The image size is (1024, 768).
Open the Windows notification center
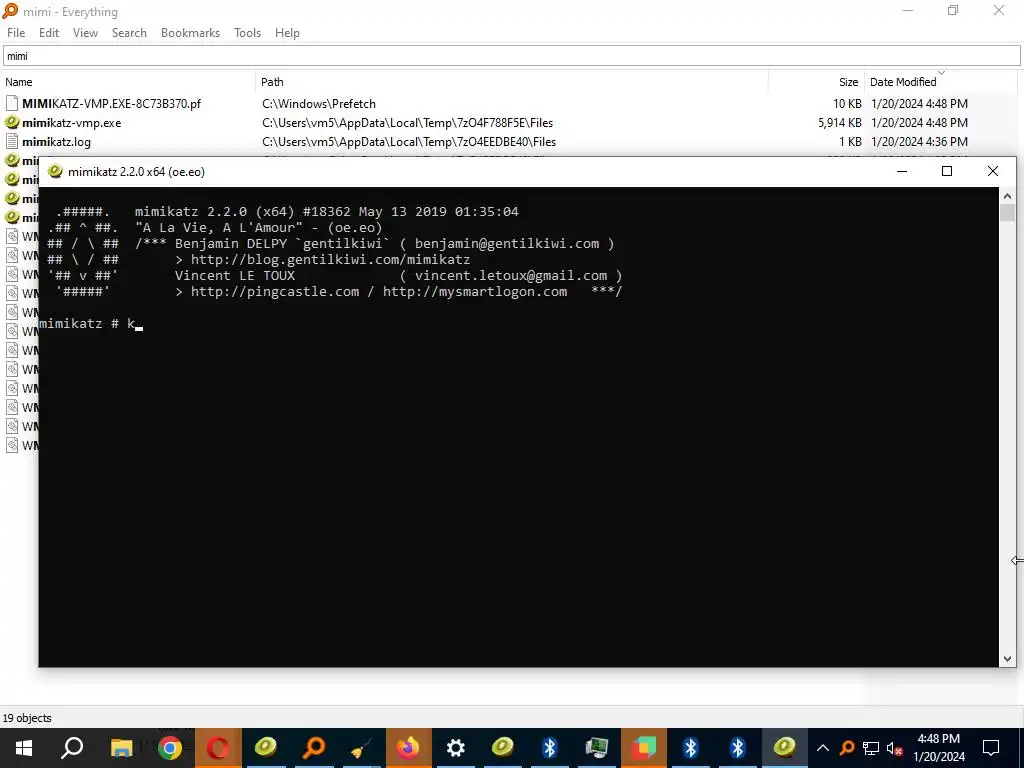point(991,748)
